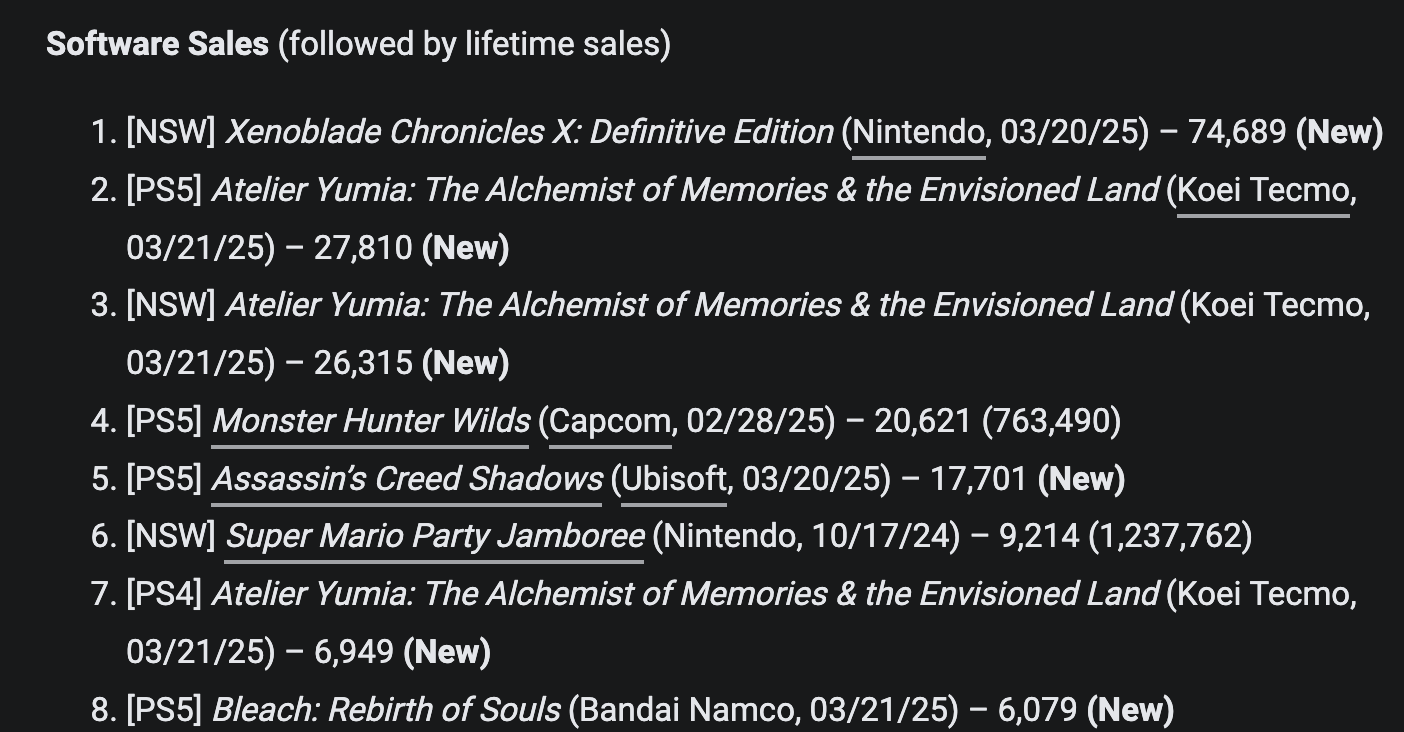
Task: Click the Bleach: Rebirth of Souls title
Action: 386,710
